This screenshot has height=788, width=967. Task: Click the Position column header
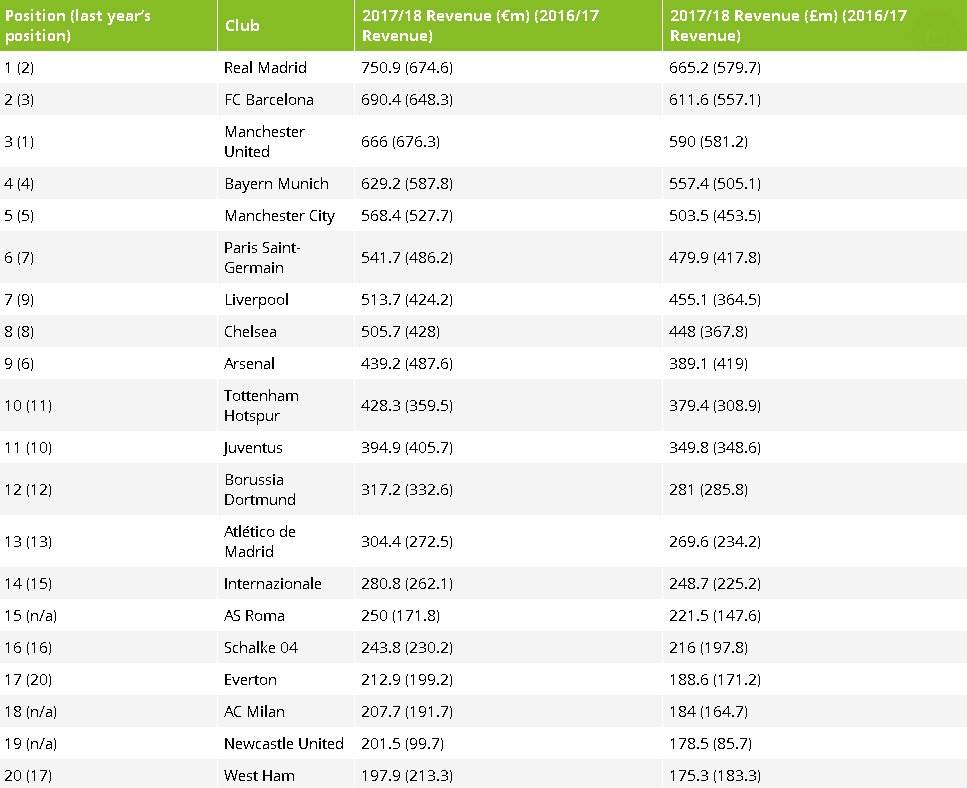point(78,26)
